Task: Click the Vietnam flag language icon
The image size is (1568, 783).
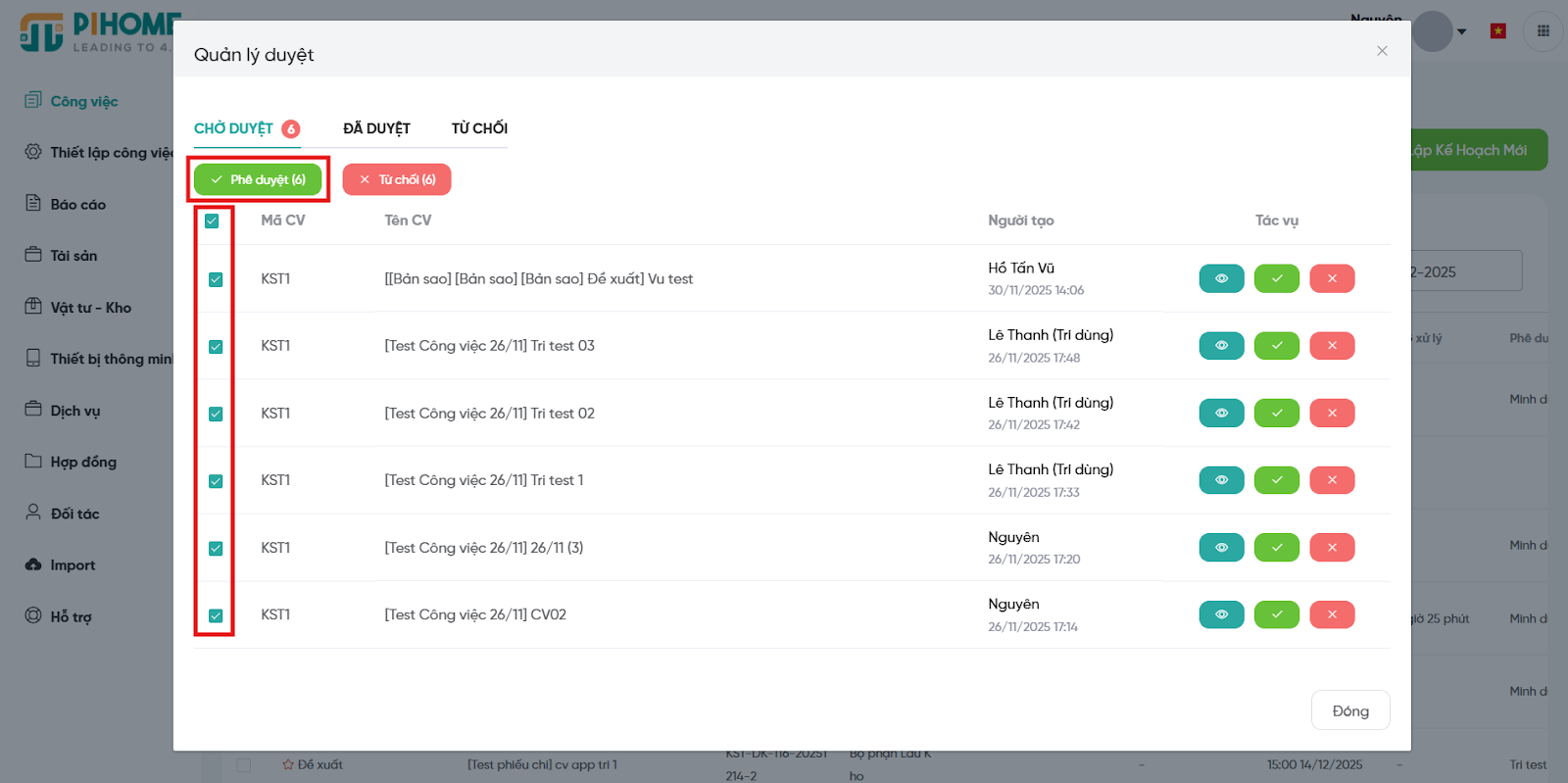Action: pos(1497,31)
